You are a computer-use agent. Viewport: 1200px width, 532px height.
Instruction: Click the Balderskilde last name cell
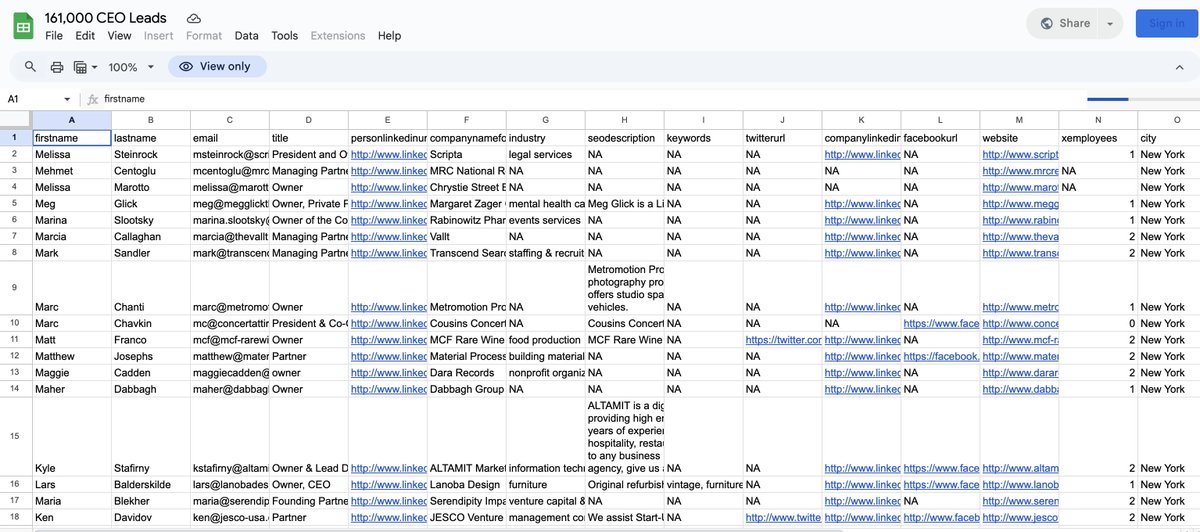coord(150,484)
